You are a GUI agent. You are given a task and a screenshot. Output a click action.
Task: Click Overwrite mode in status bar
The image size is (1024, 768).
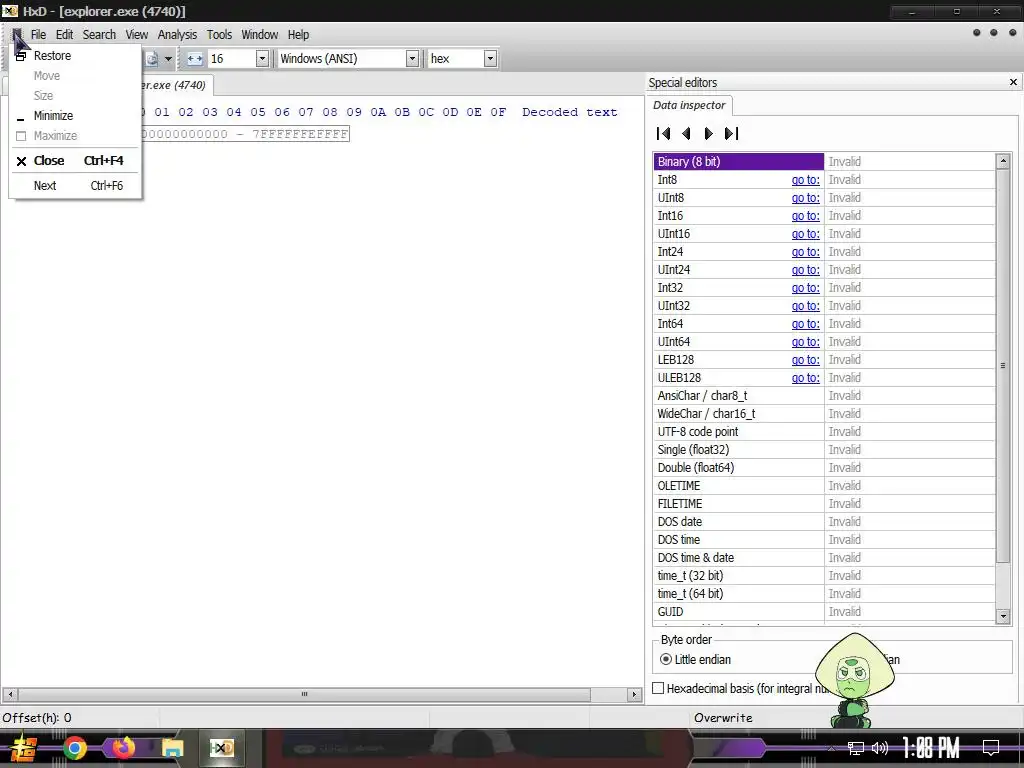[x=723, y=718]
